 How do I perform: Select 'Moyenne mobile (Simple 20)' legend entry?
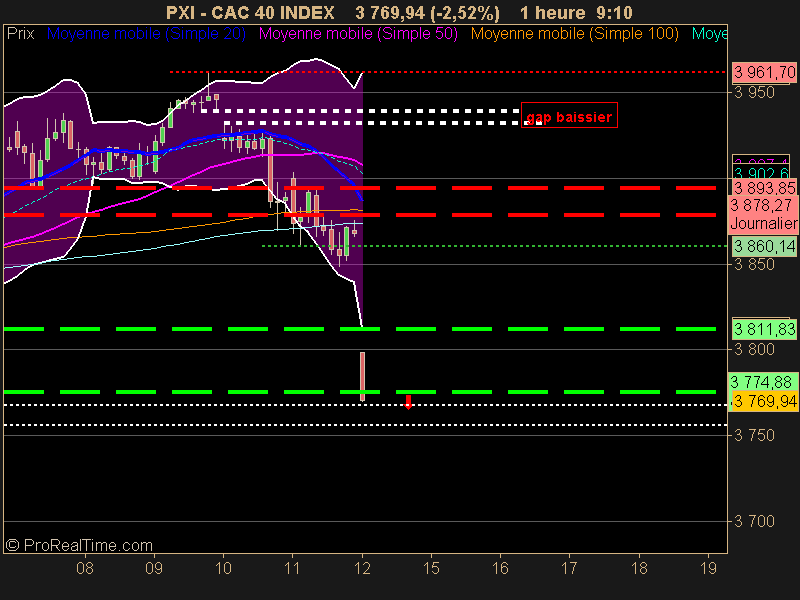coord(146,34)
